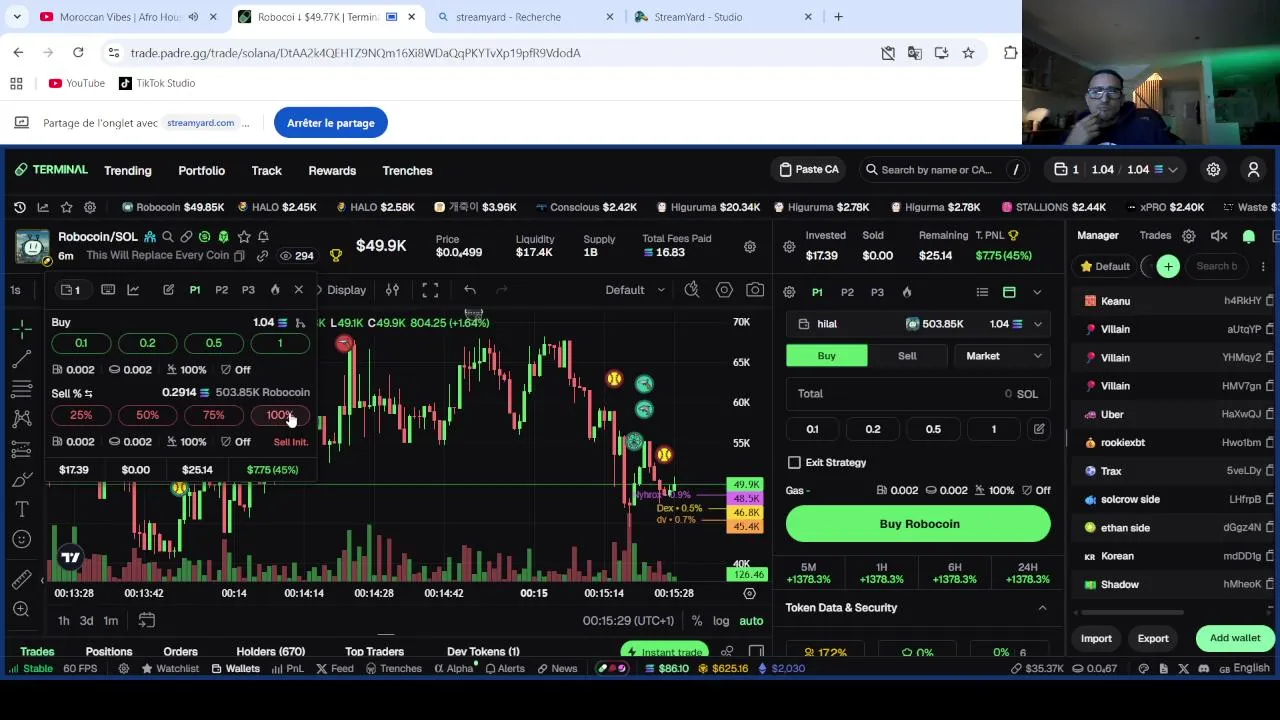Viewport: 1280px width, 720px height.
Task: Add a new wallet group with plus
Action: 1168,266
